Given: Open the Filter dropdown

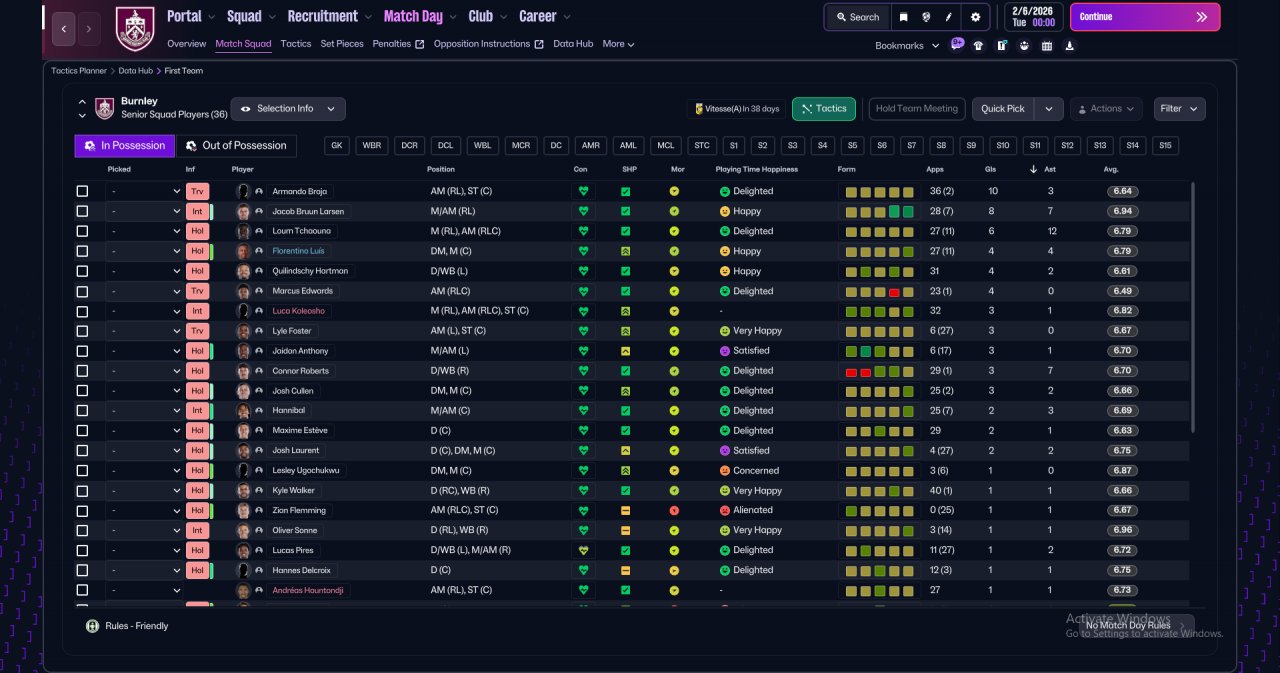Looking at the screenshot, I should [1180, 109].
